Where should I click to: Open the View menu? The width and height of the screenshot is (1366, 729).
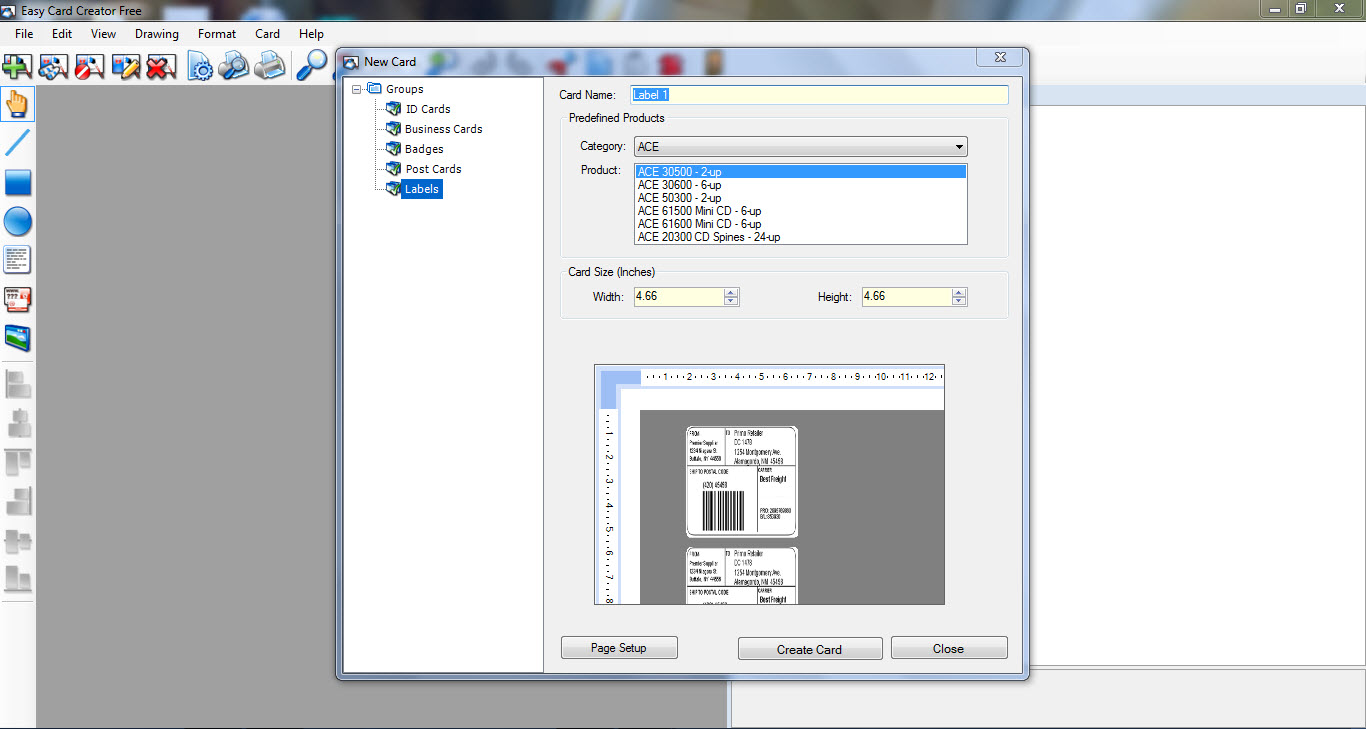click(x=103, y=33)
